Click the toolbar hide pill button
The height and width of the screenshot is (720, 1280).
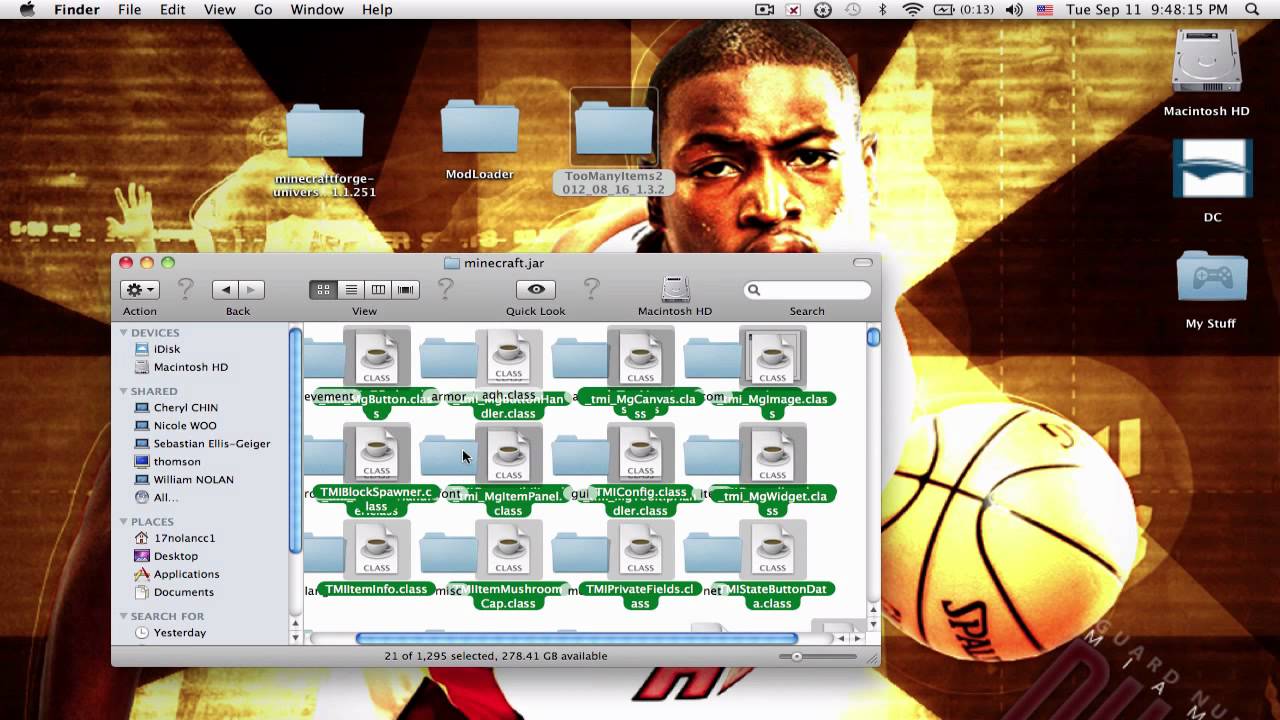pos(862,262)
